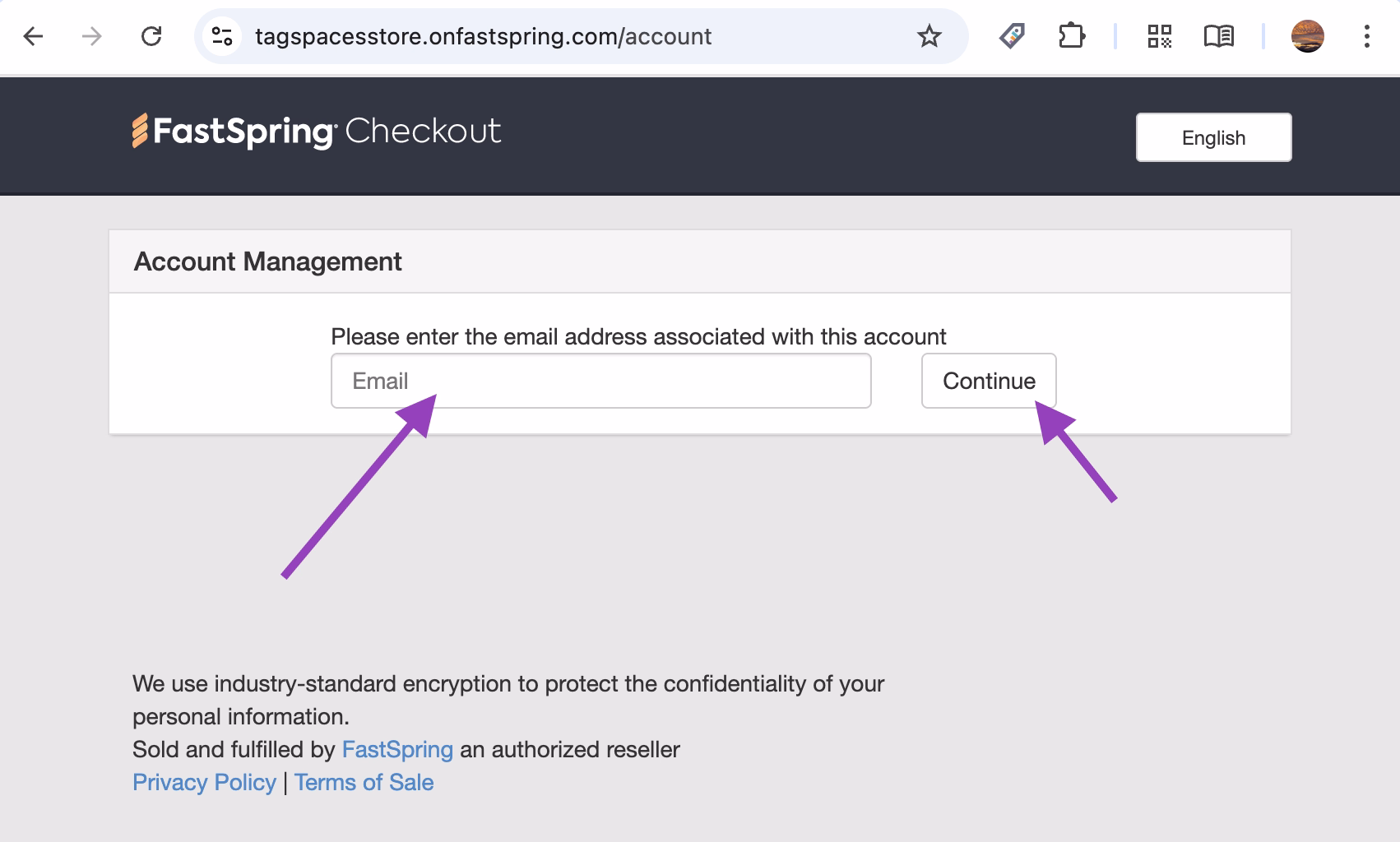Click the profile avatar picture
1400x842 pixels.
click(x=1307, y=36)
